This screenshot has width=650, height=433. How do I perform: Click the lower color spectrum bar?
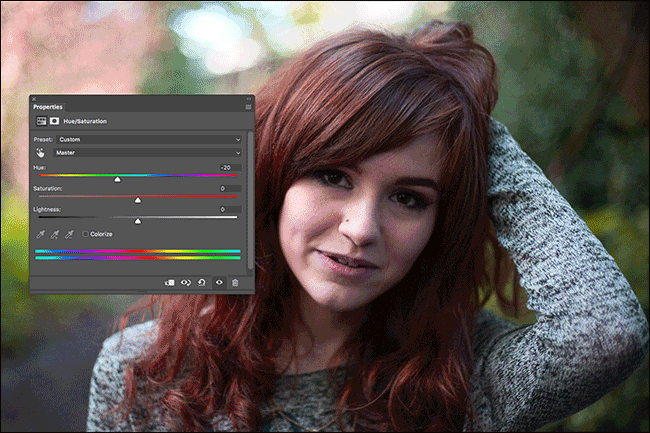[x=138, y=258]
